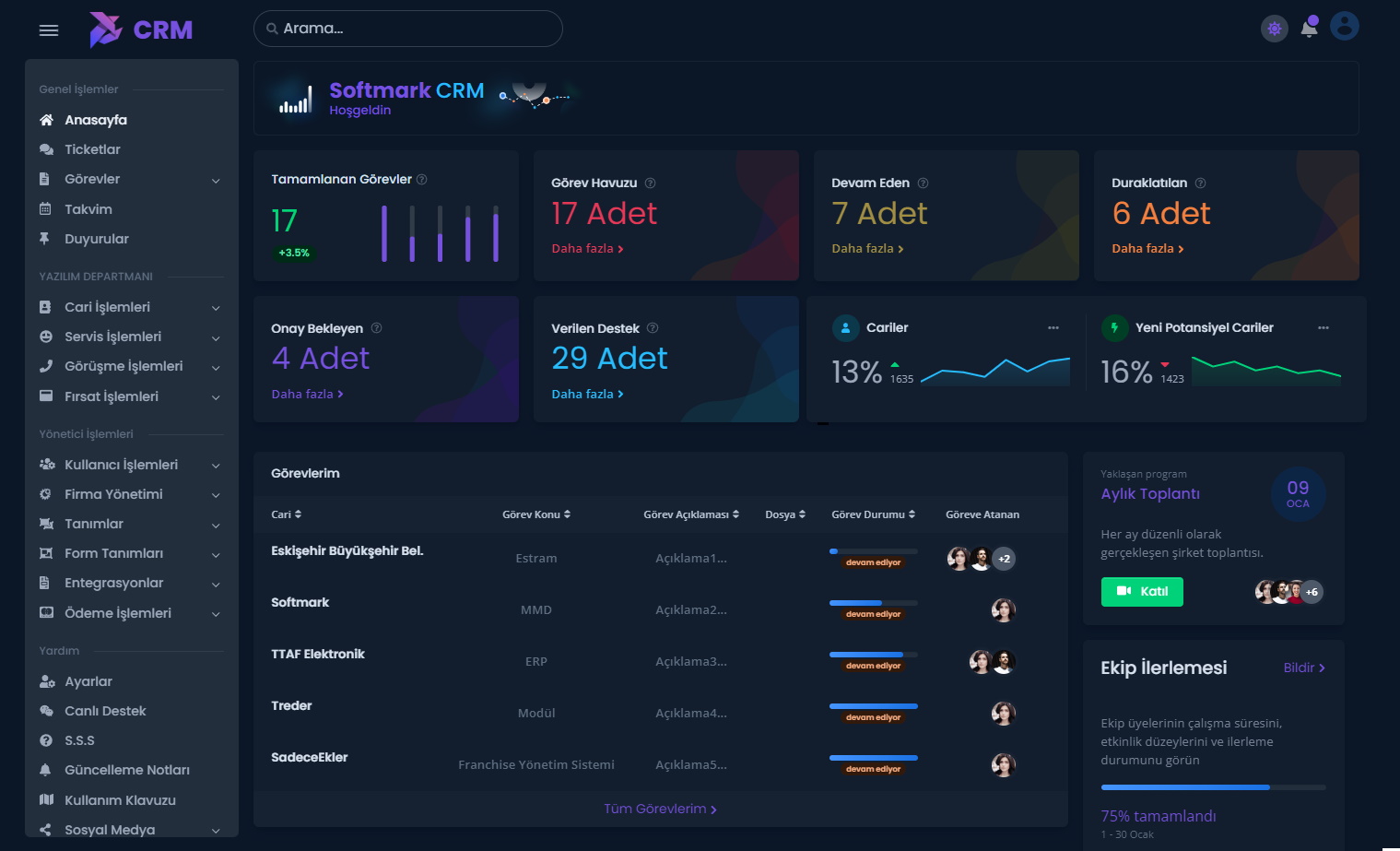
Task: Click the Yeni Potansiyel Cariler lightning icon
Action: tap(1114, 328)
